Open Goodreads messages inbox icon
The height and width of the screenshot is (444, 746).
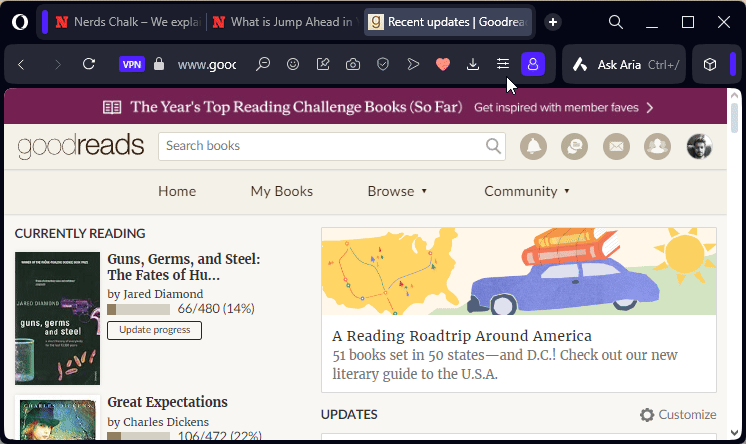[x=616, y=146]
